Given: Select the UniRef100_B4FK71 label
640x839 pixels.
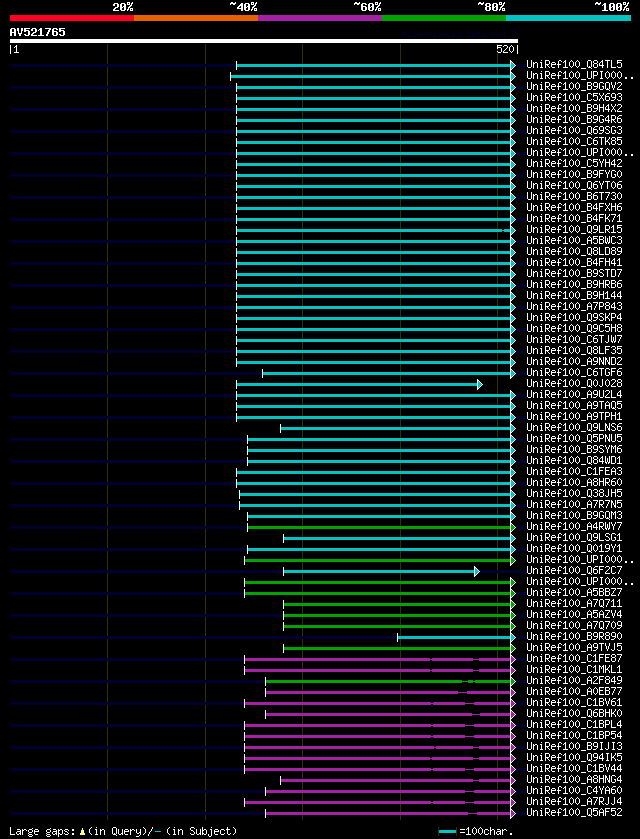Looking at the screenshot, I should [x=574, y=219].
